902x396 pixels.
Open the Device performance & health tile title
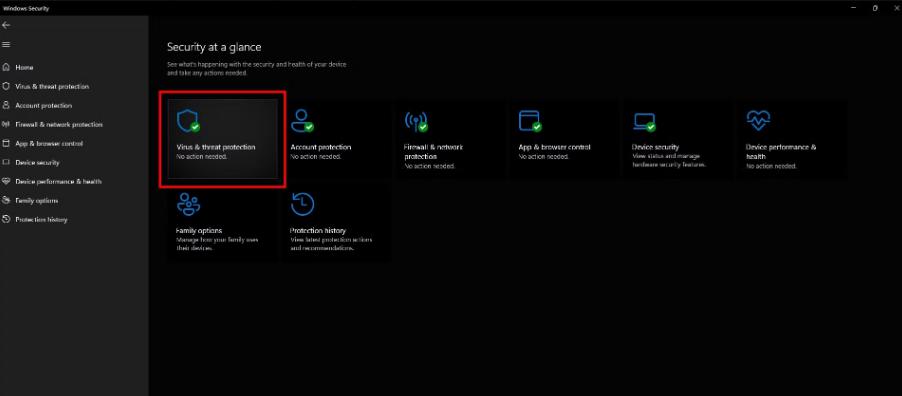coord(781,151)
